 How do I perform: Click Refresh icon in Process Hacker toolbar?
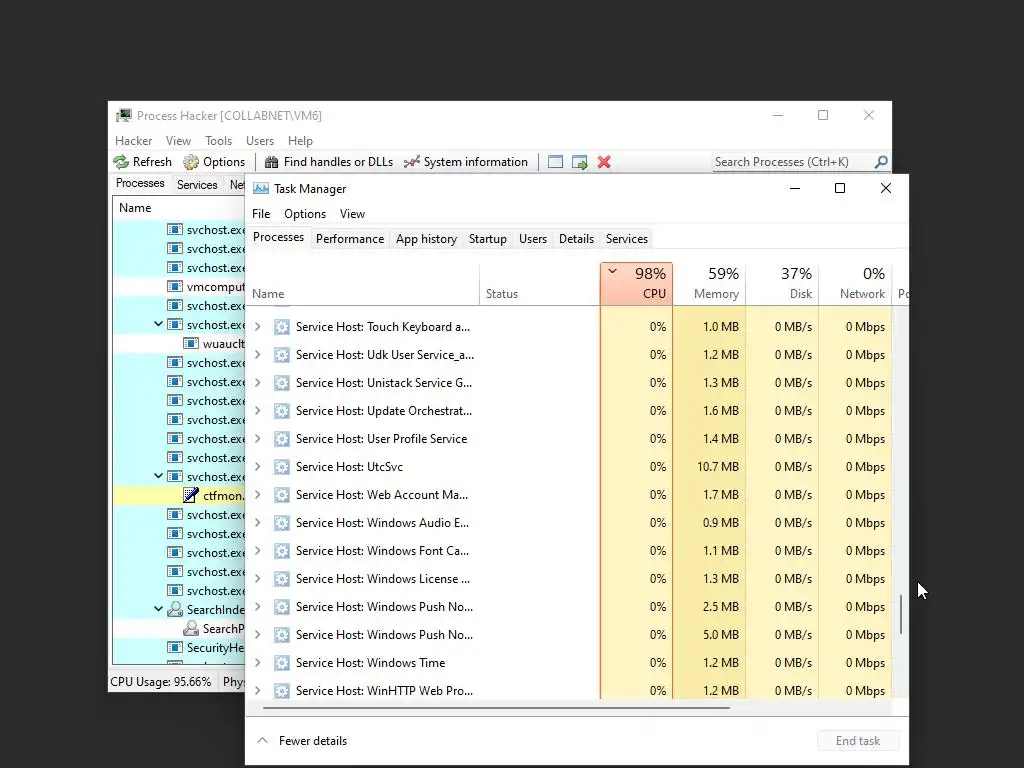click(121, 162)
